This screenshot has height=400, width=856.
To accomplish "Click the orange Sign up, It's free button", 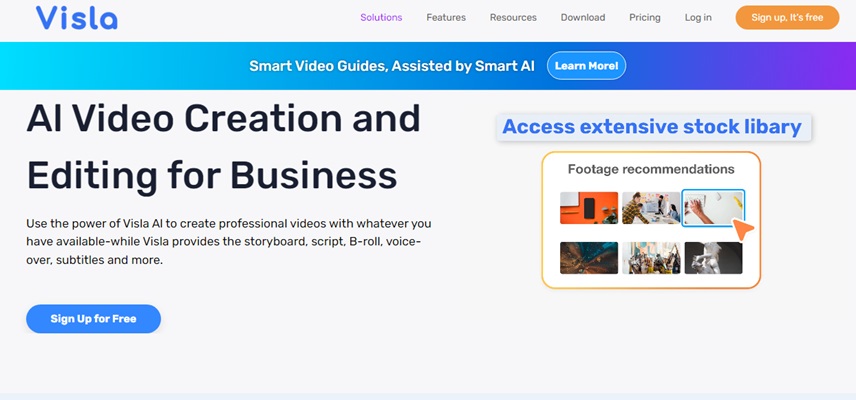I will pos(787,17).
